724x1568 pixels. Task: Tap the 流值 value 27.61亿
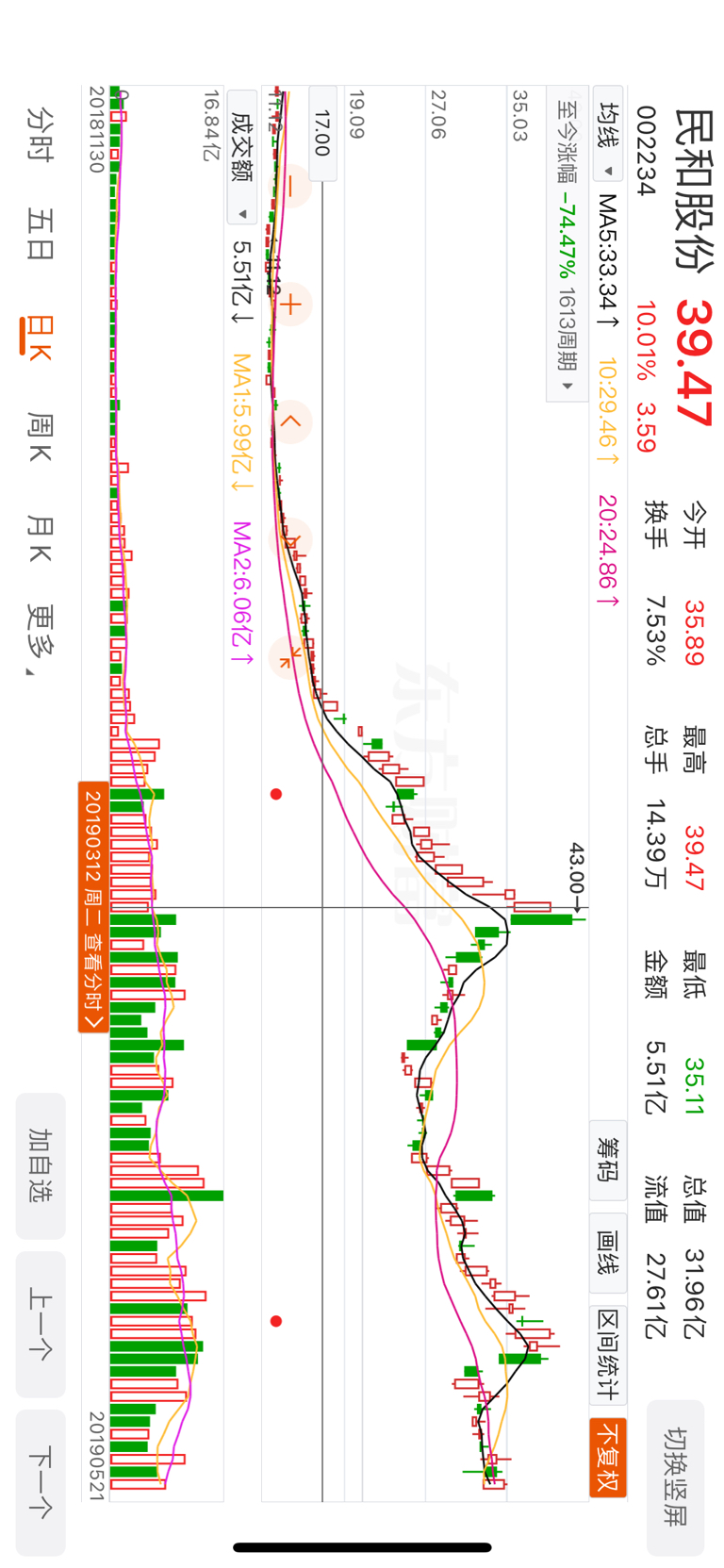click(655, 1296)
